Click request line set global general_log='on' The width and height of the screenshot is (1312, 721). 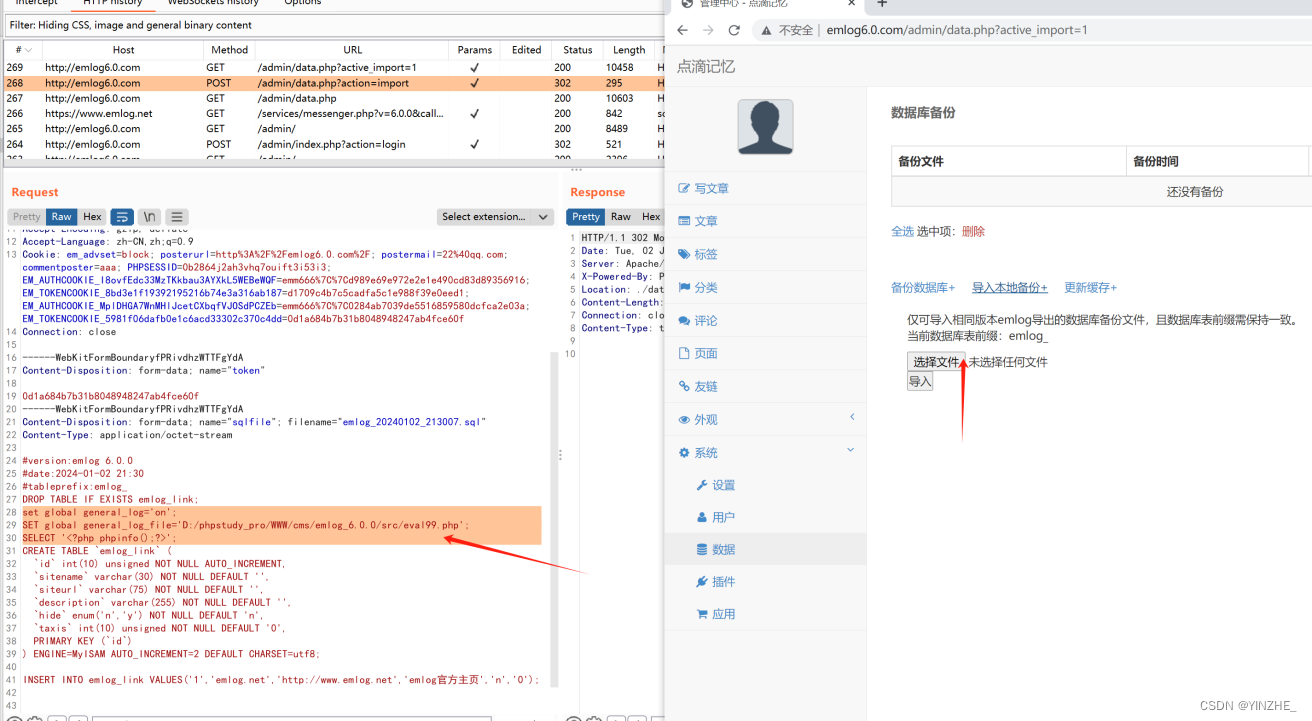tap(99, 512)
